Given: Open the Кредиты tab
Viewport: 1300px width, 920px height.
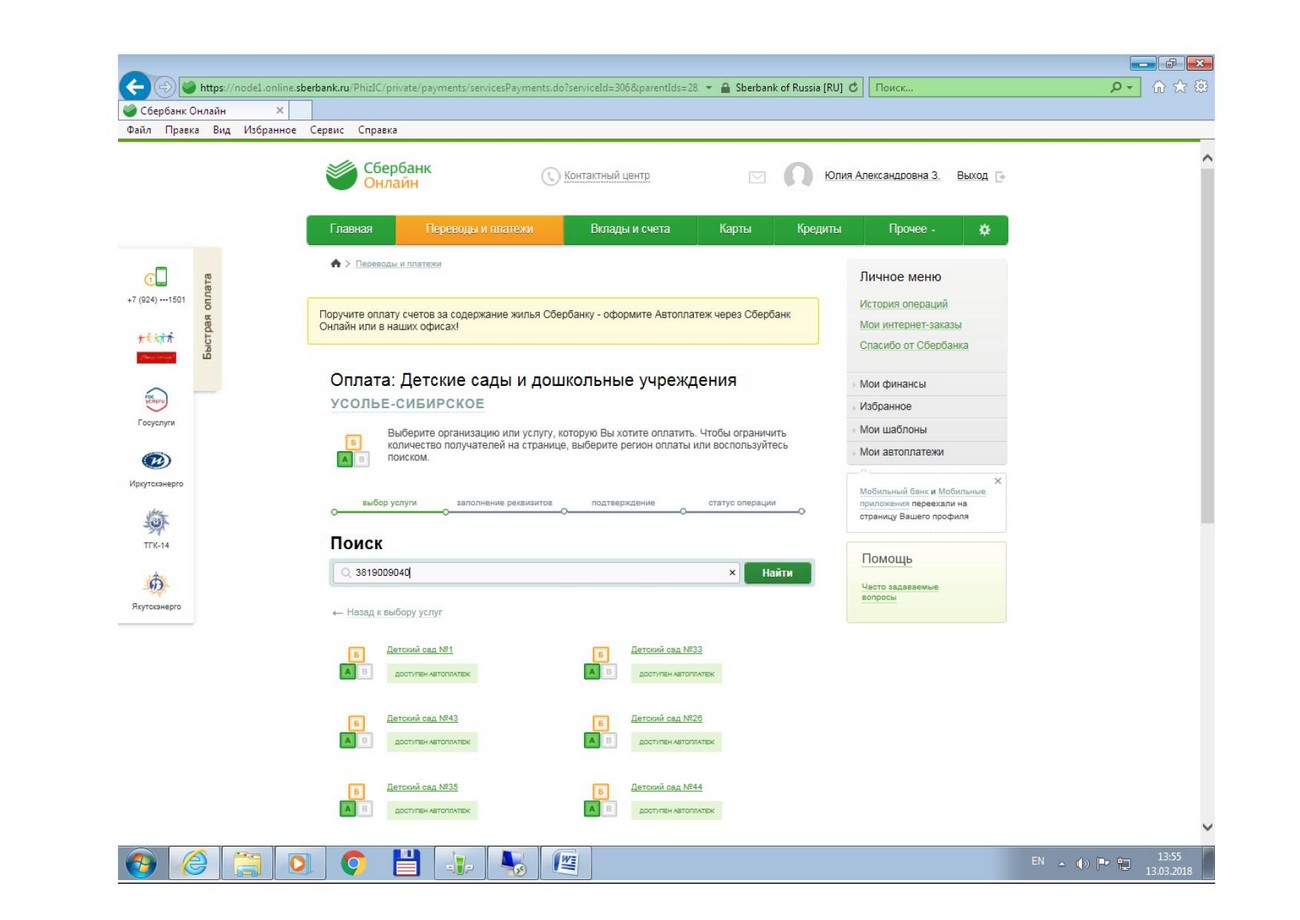Looking at the screenshot, I should tap(818, 230).
